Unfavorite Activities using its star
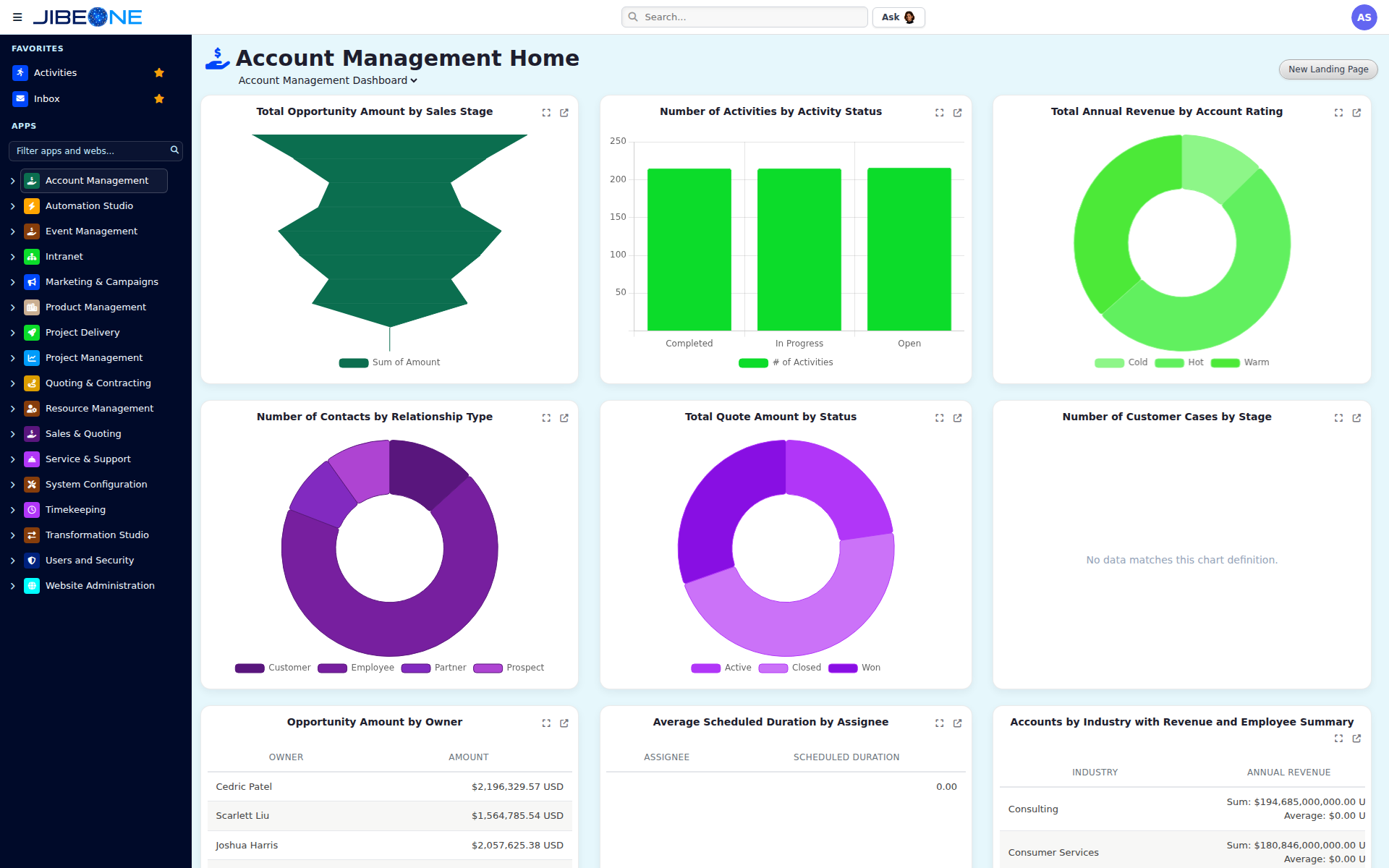The height and width of the screenshot is (868, 1389). pyautogui.click(x=159, y=73)
